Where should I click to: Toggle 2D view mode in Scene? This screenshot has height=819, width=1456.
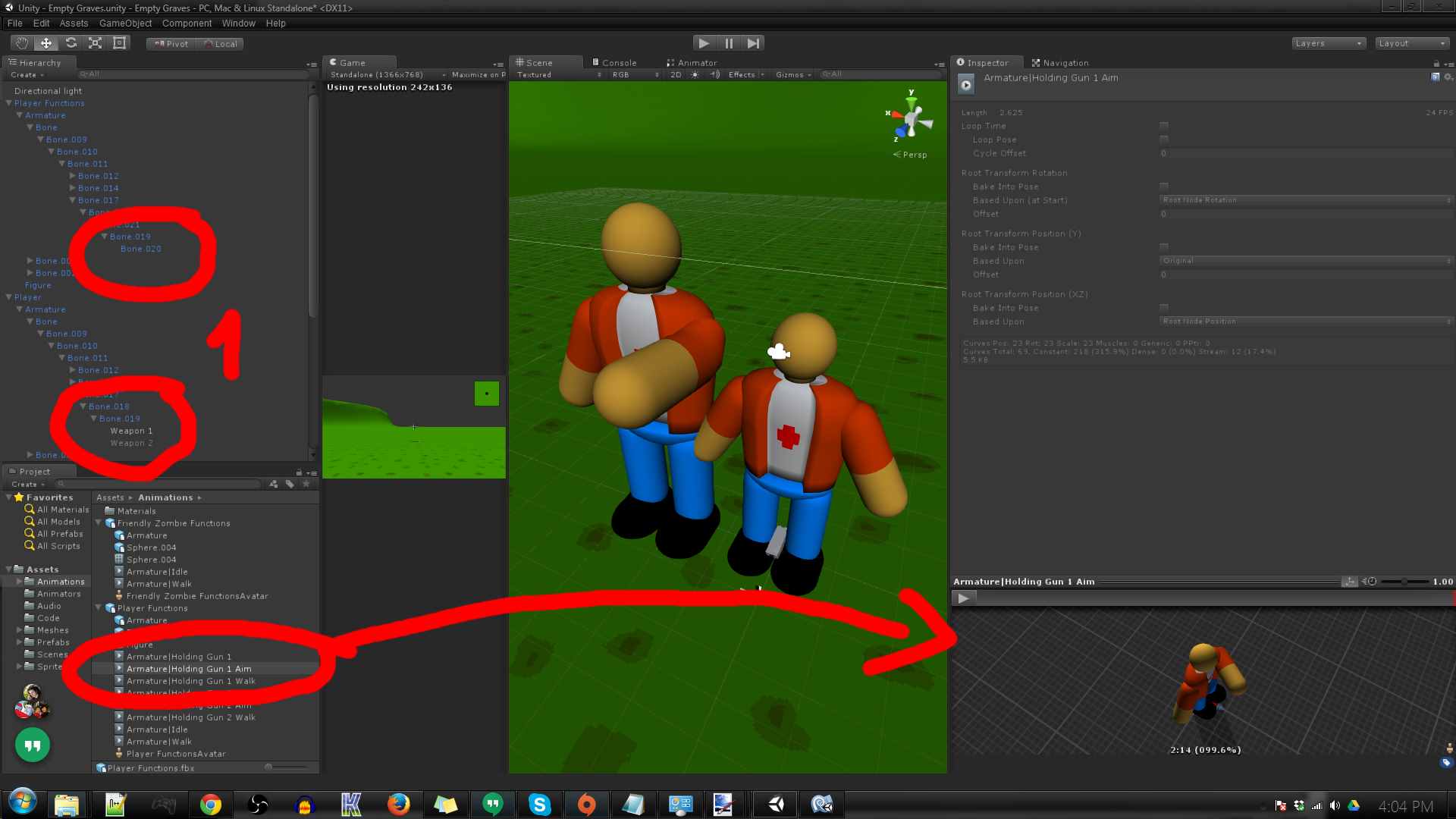676,74
